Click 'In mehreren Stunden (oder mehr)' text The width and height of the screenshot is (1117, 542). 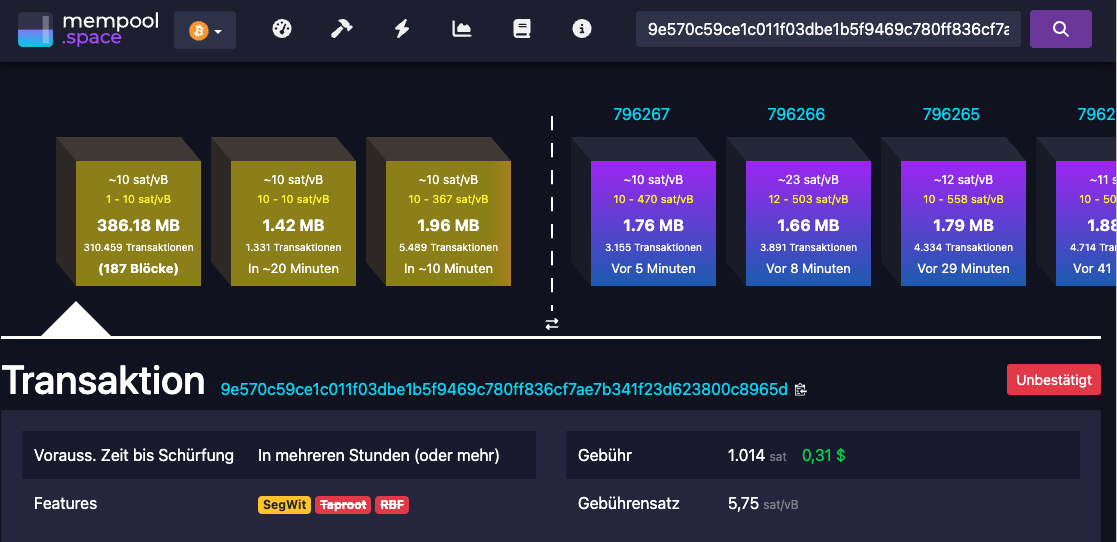pyautogui.click(x=379, y=456)
